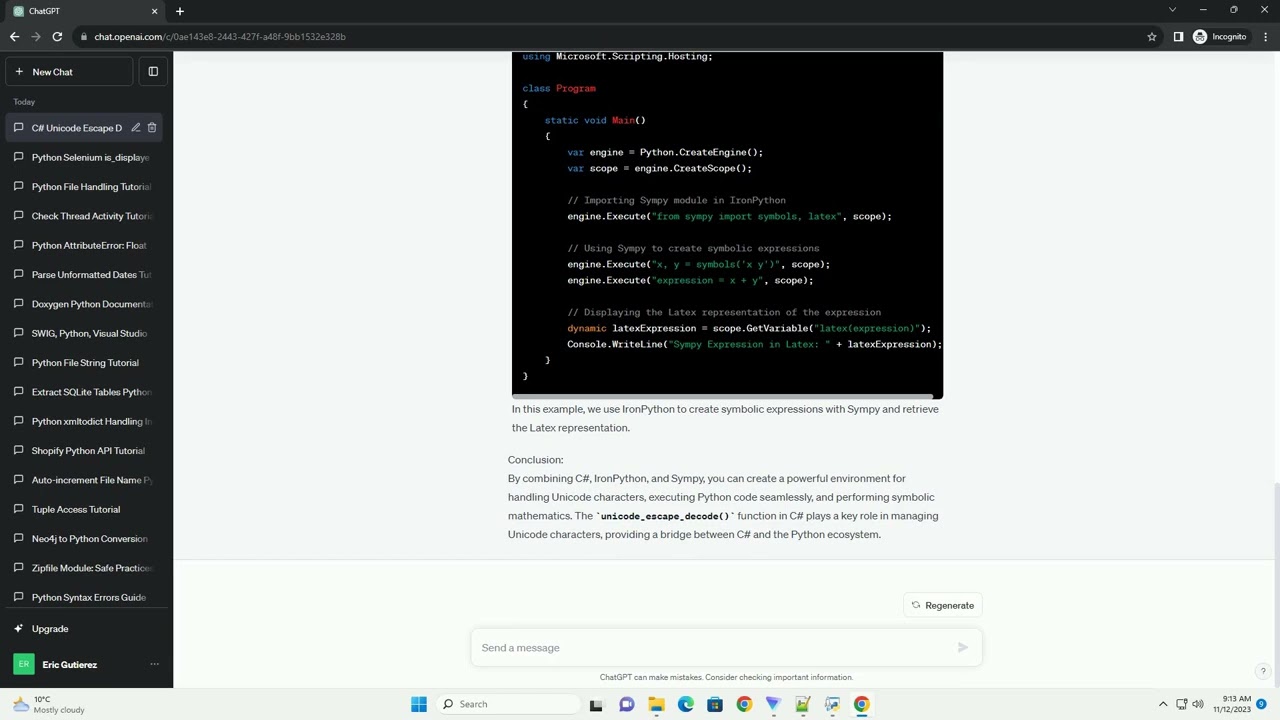Click Eric Gutierrez profile avatar
The image size is (1280, 720).
pos(23,664)
